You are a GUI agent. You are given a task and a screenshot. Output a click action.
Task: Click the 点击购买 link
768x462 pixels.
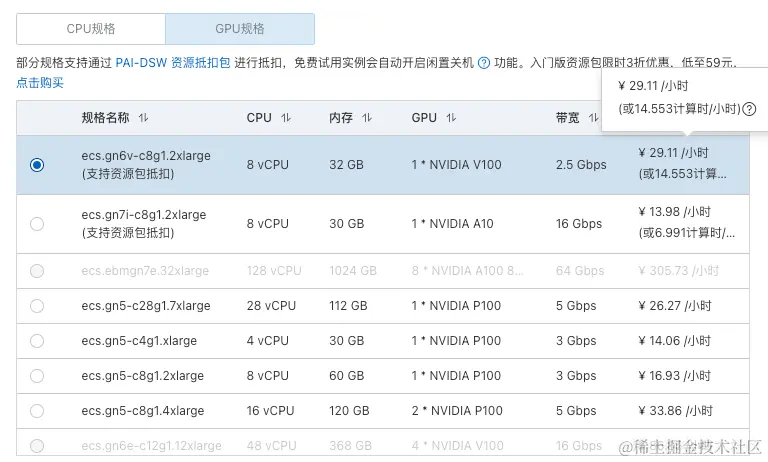pos(40,83)
